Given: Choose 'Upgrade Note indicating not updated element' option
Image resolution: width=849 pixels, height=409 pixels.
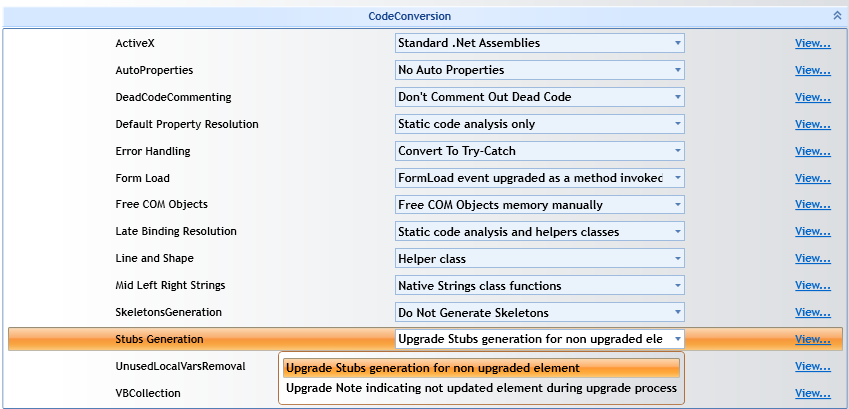Looking at the screenshot, I should tap(481, 388).
